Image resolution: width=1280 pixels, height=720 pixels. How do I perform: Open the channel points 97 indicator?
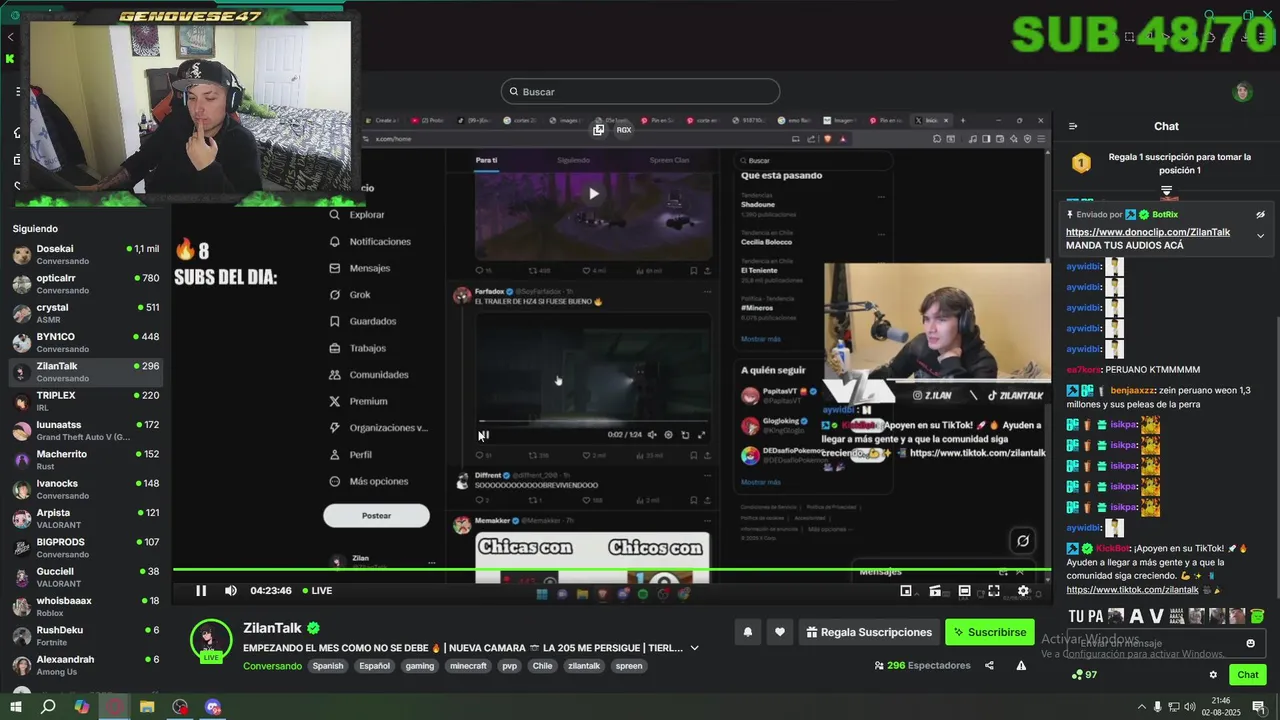[1084, 675]
